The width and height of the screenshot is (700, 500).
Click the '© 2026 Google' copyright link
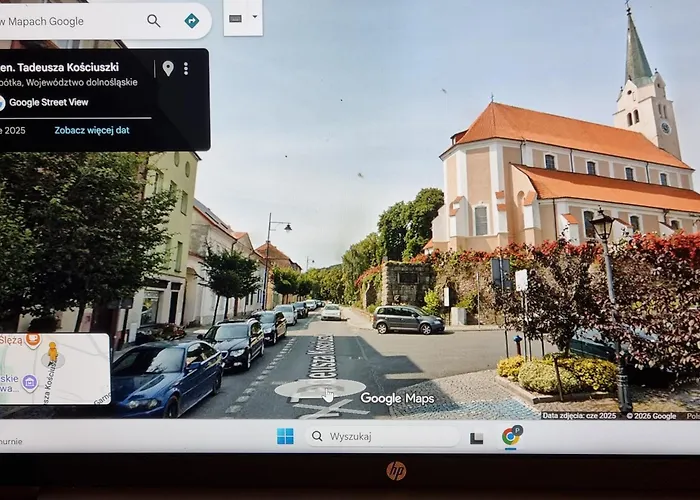pos(651,415)
